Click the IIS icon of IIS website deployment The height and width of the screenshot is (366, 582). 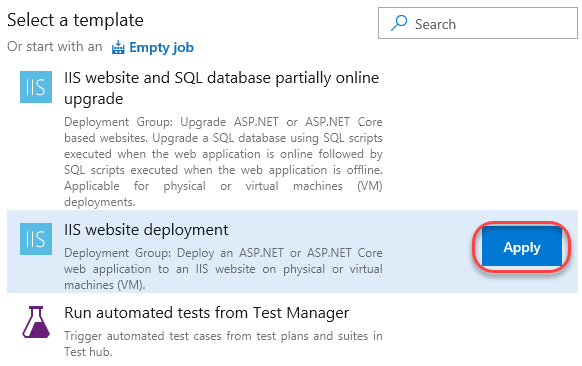tap(36, 239)
